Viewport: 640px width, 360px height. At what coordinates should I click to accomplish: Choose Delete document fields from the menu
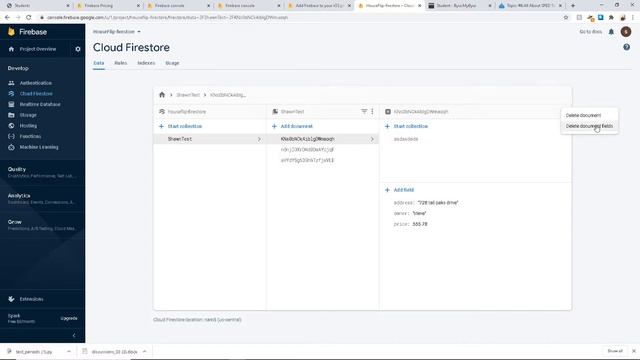coord(589,126)
